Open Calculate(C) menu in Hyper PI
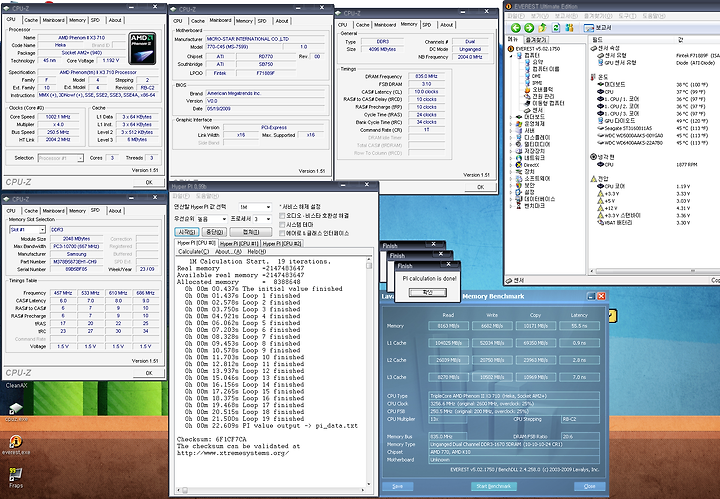720x499 pixels. (193, 252)
